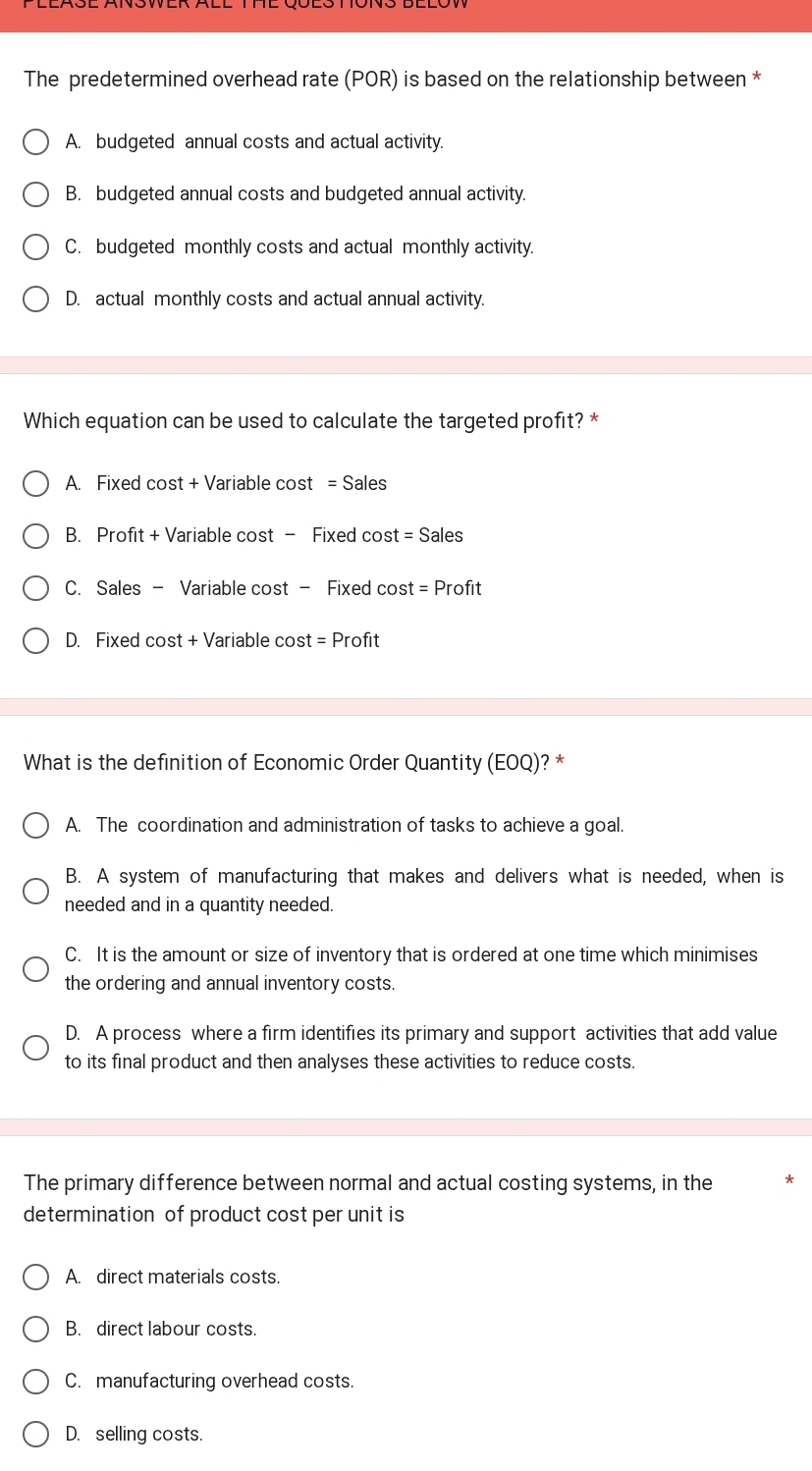Pick 'manufacturing overhead costs' option
This screenshot has height=1471, width=812.
(x=35, y=1383)
